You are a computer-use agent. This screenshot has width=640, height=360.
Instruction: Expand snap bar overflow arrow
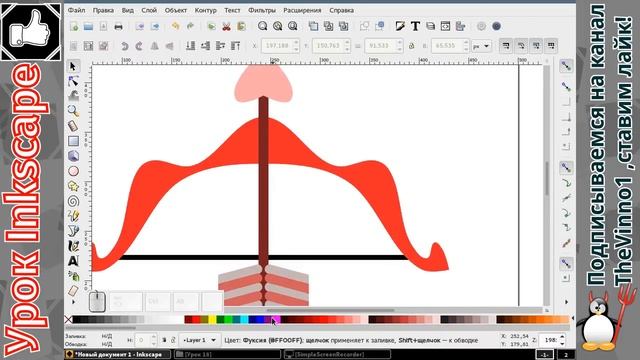tap(566, 302)
